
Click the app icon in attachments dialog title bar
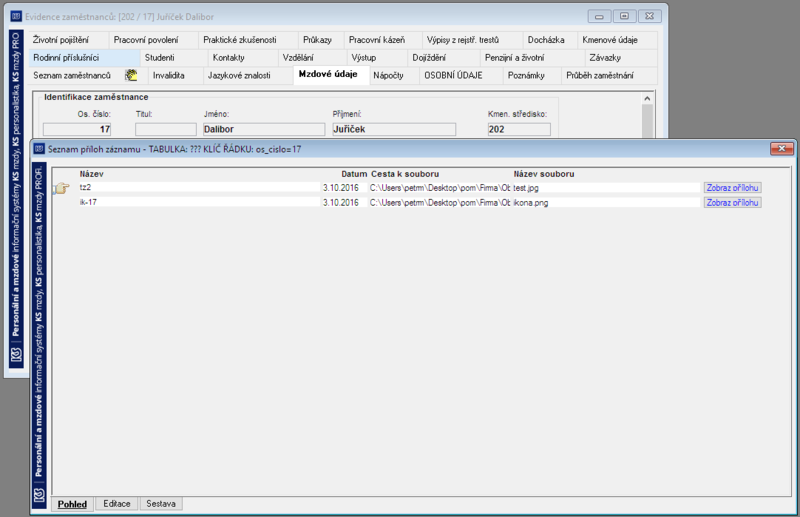(39, 149)
